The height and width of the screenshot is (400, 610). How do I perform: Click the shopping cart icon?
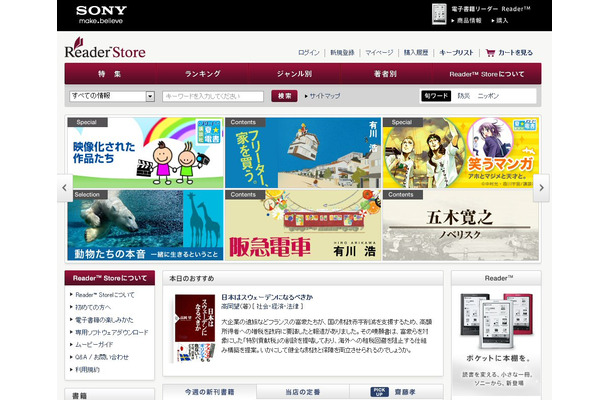[x=490, y=53]
